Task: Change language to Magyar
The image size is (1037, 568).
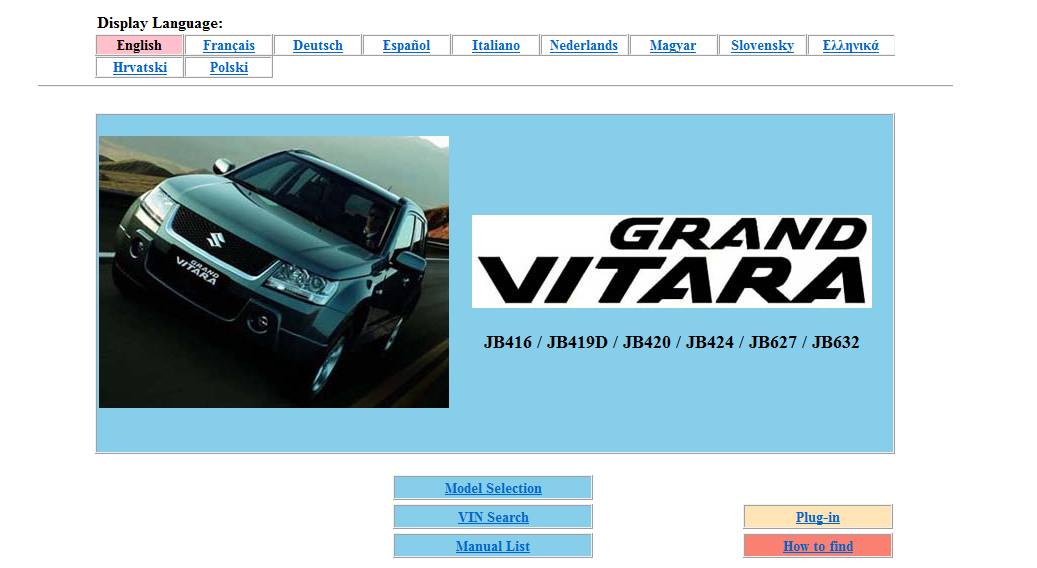Action: [673, 46]
